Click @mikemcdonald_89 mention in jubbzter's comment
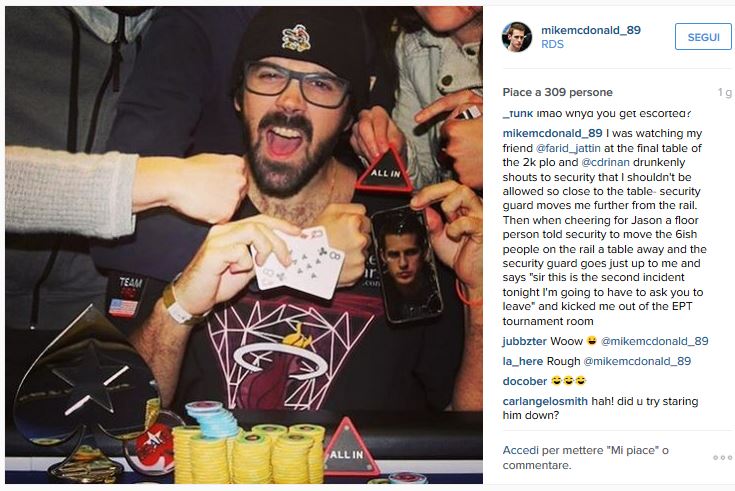735x491 pixels. [x=654, y=341]
